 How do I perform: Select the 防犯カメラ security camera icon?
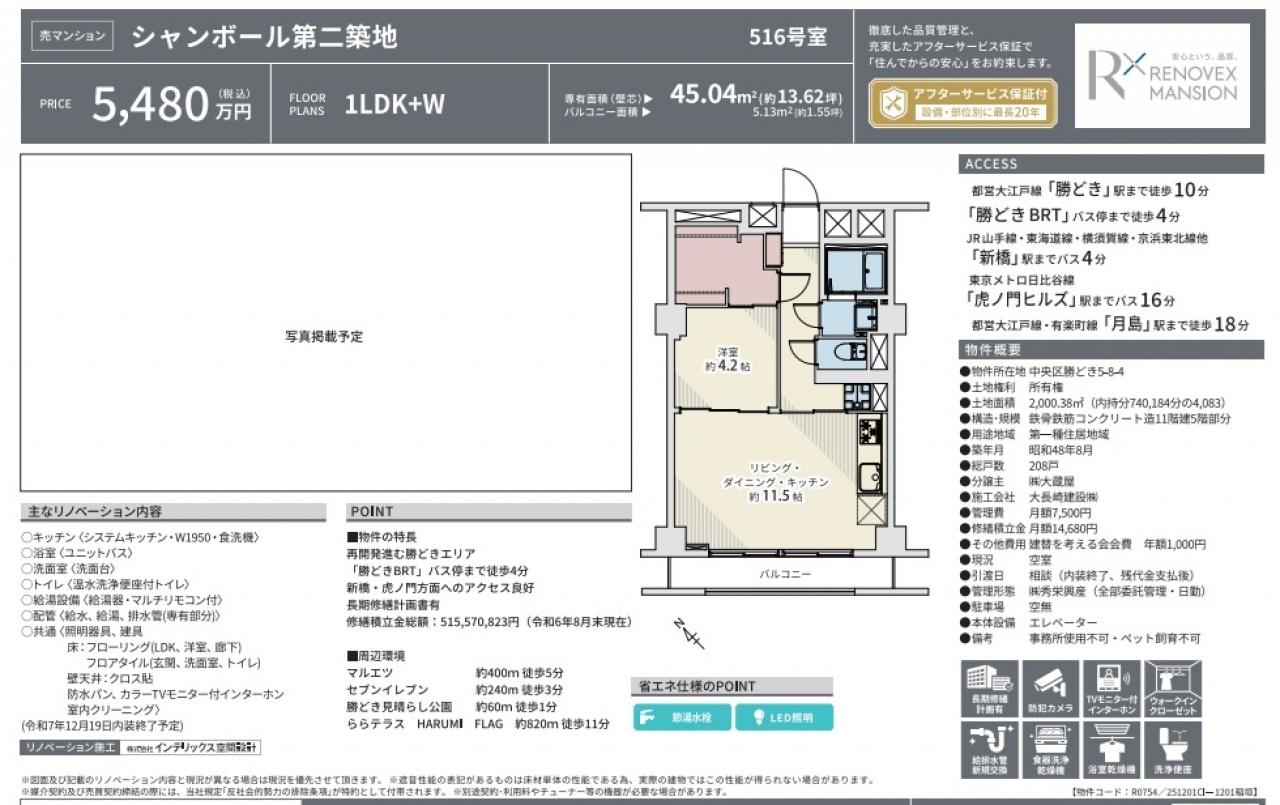pos(1050,688)
